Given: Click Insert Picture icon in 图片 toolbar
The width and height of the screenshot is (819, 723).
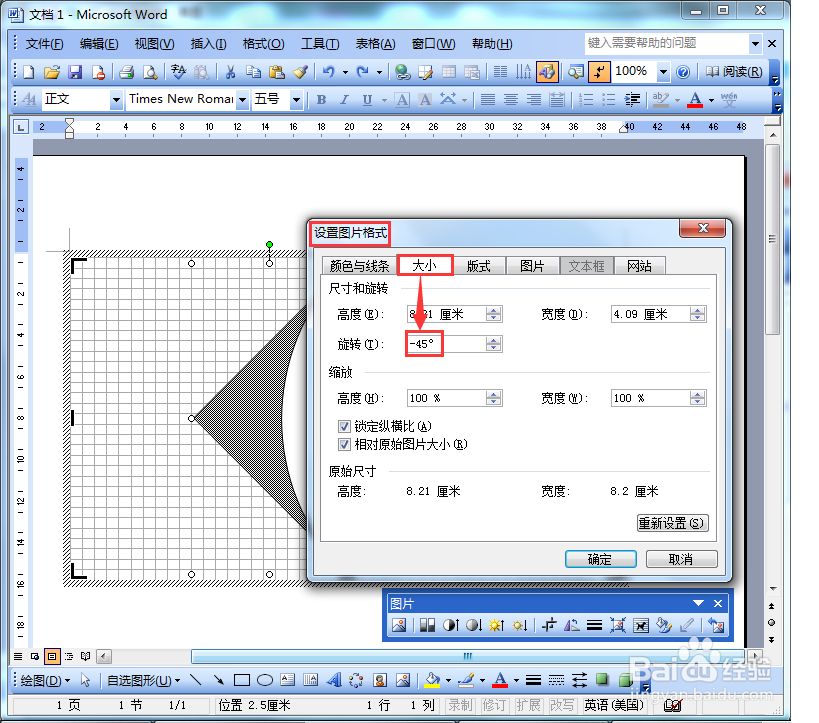Looking at the screenshot, I should tap(399, 625).
